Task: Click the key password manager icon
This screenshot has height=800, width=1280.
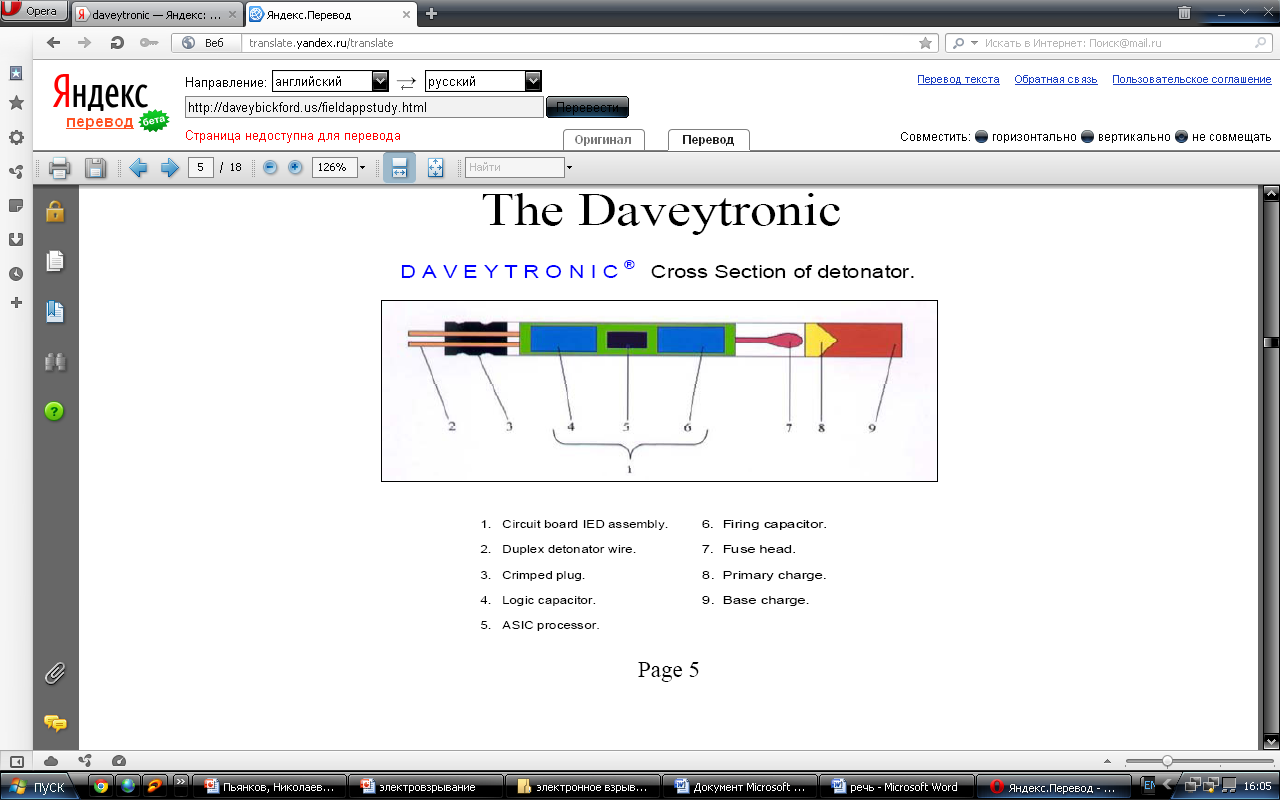Action: pos(149,43)
